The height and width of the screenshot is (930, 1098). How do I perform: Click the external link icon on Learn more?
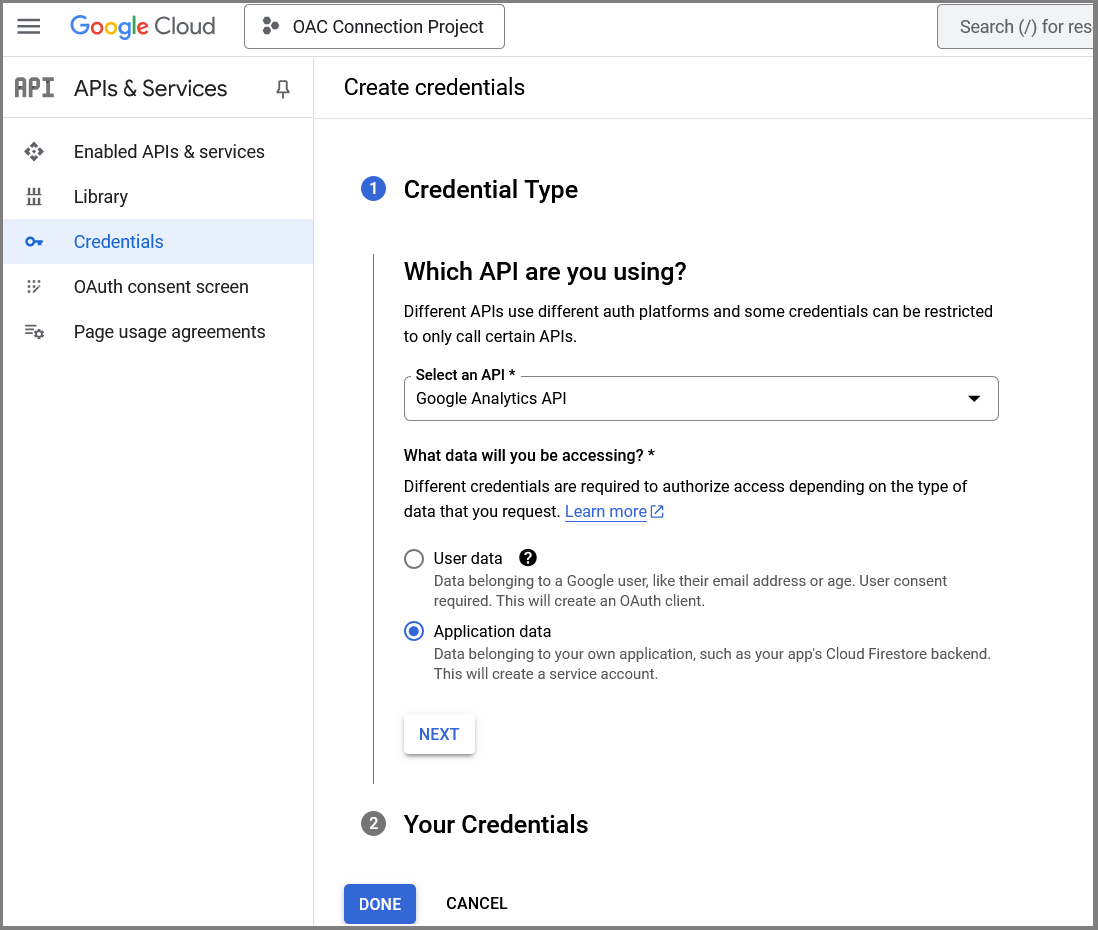[656, 511]
